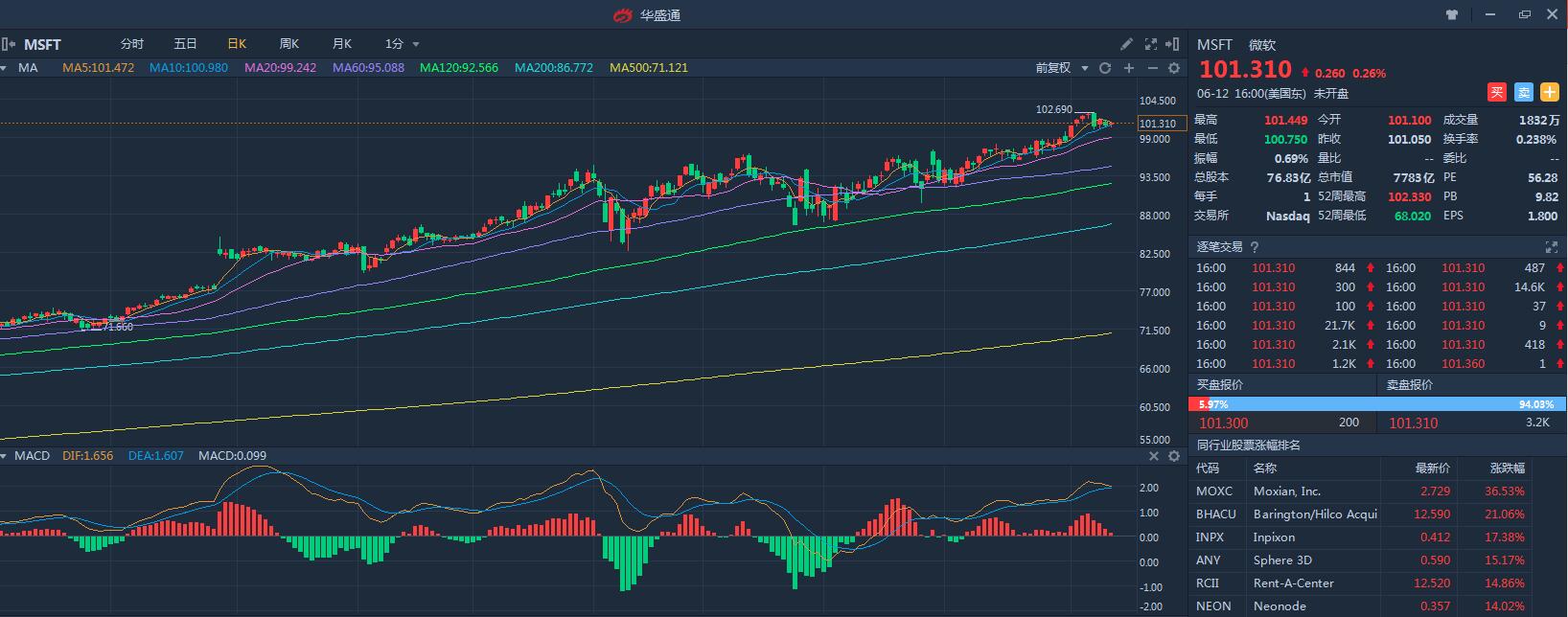Close the MACD indicator panel
Viewport: 1568px width, 617px height.
1154,456
